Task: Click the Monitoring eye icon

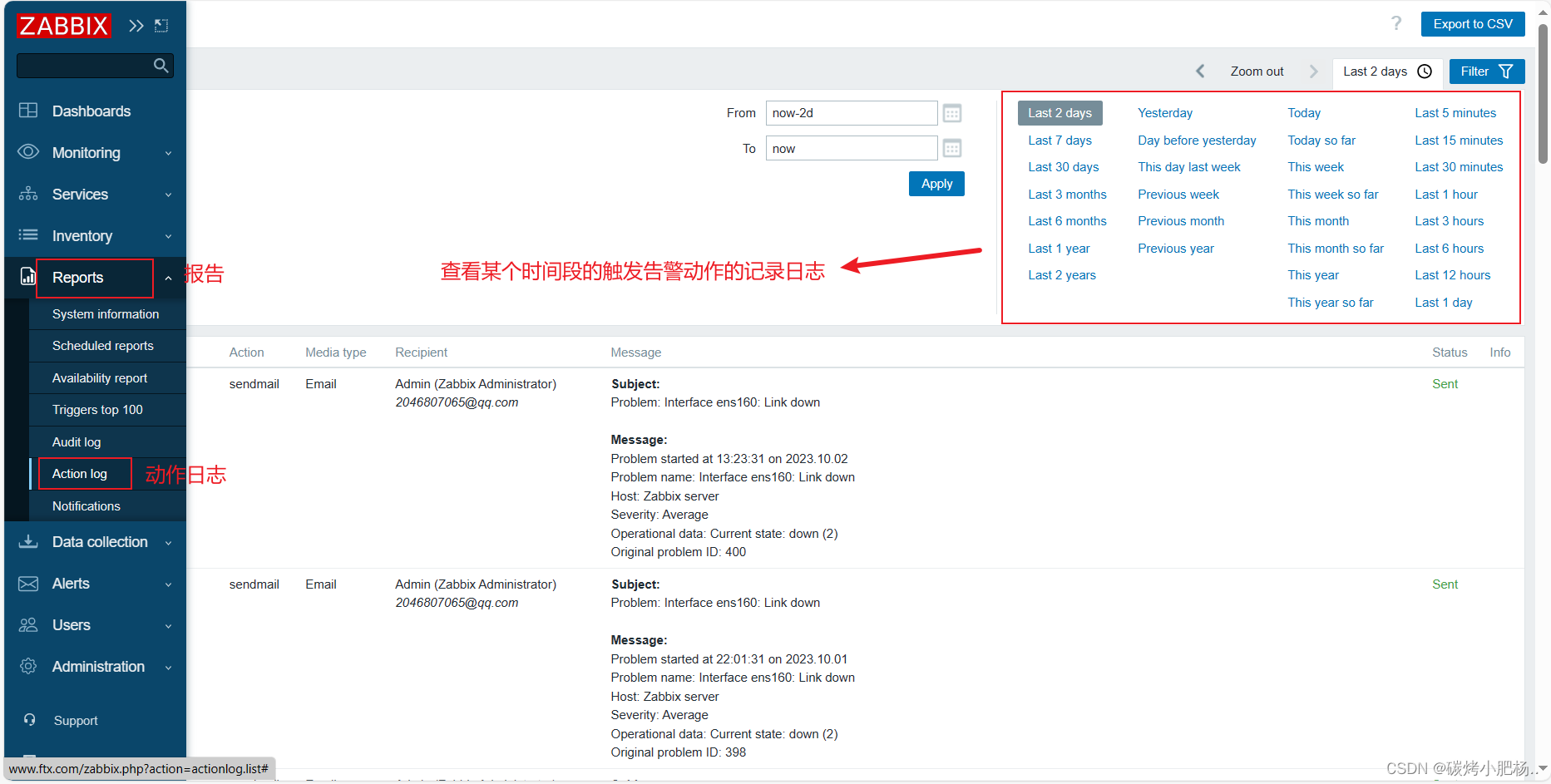Action: [x=28, y=152]
